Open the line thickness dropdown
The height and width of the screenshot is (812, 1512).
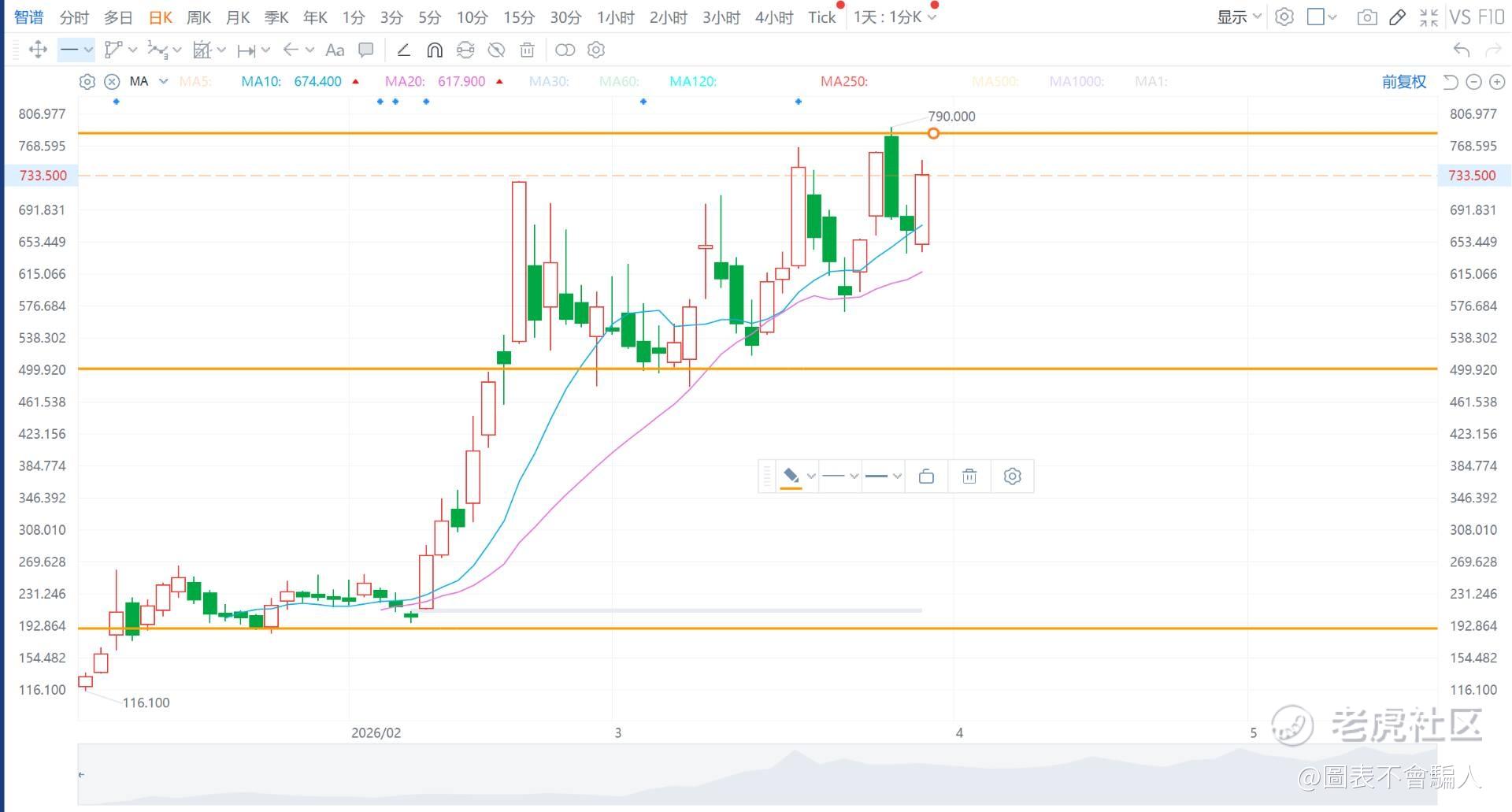click(883, 476)
